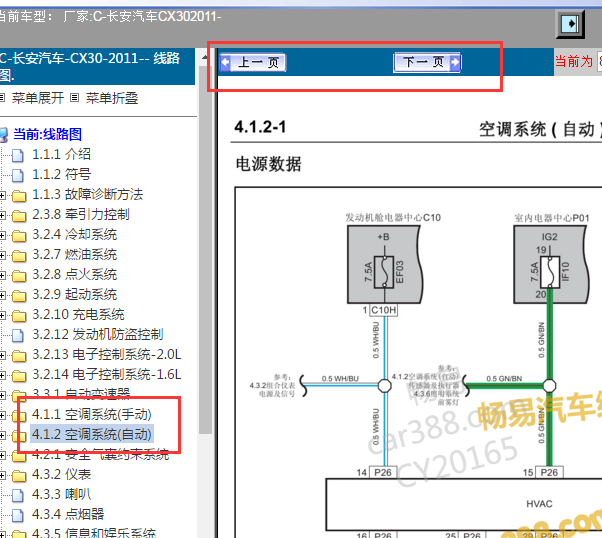Select 当前:线路图 root node

pyautogui.click(x=48, y=134)
